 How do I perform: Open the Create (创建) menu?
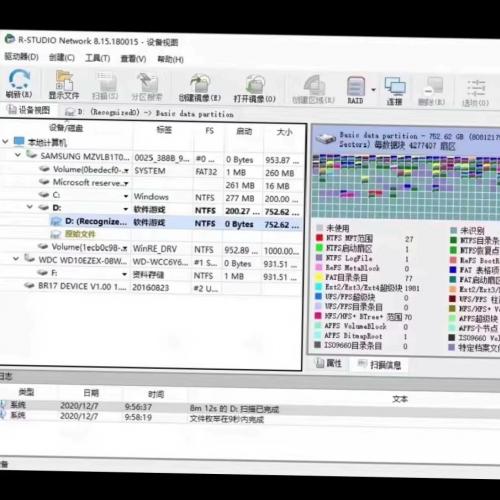(x=62, y=57)
